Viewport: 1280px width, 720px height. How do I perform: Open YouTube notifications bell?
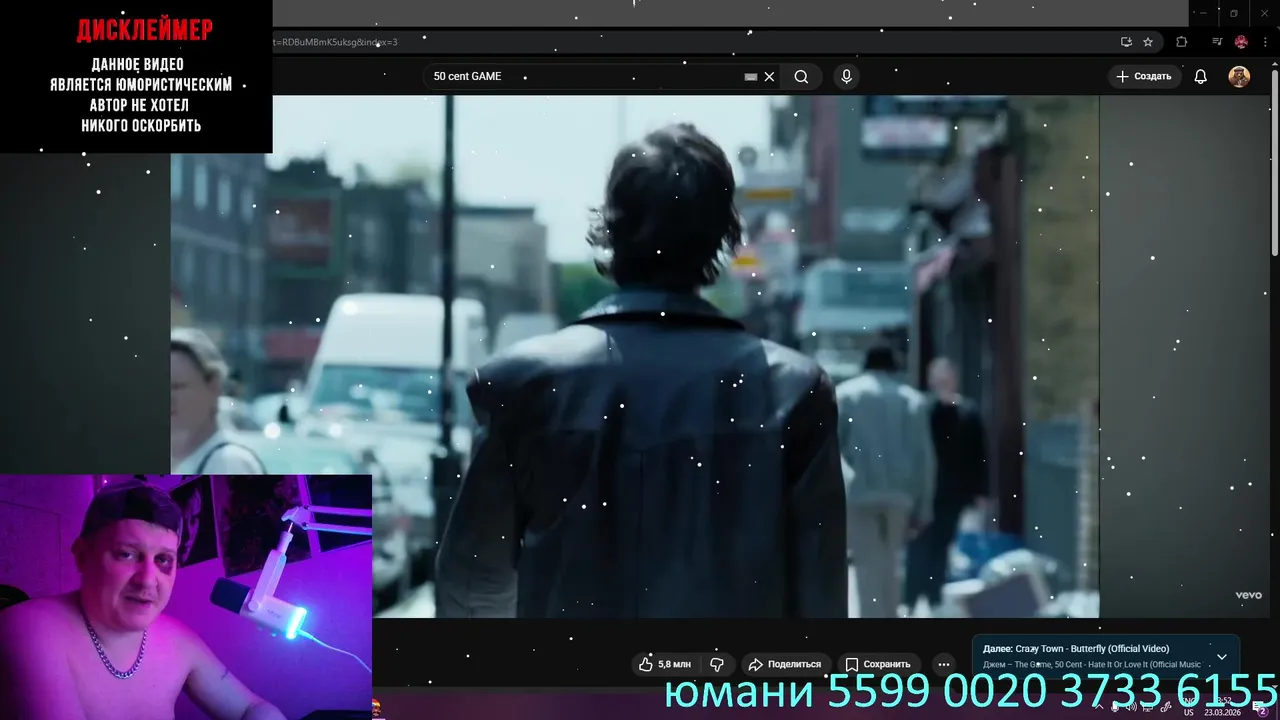[x=1201, y=77]
